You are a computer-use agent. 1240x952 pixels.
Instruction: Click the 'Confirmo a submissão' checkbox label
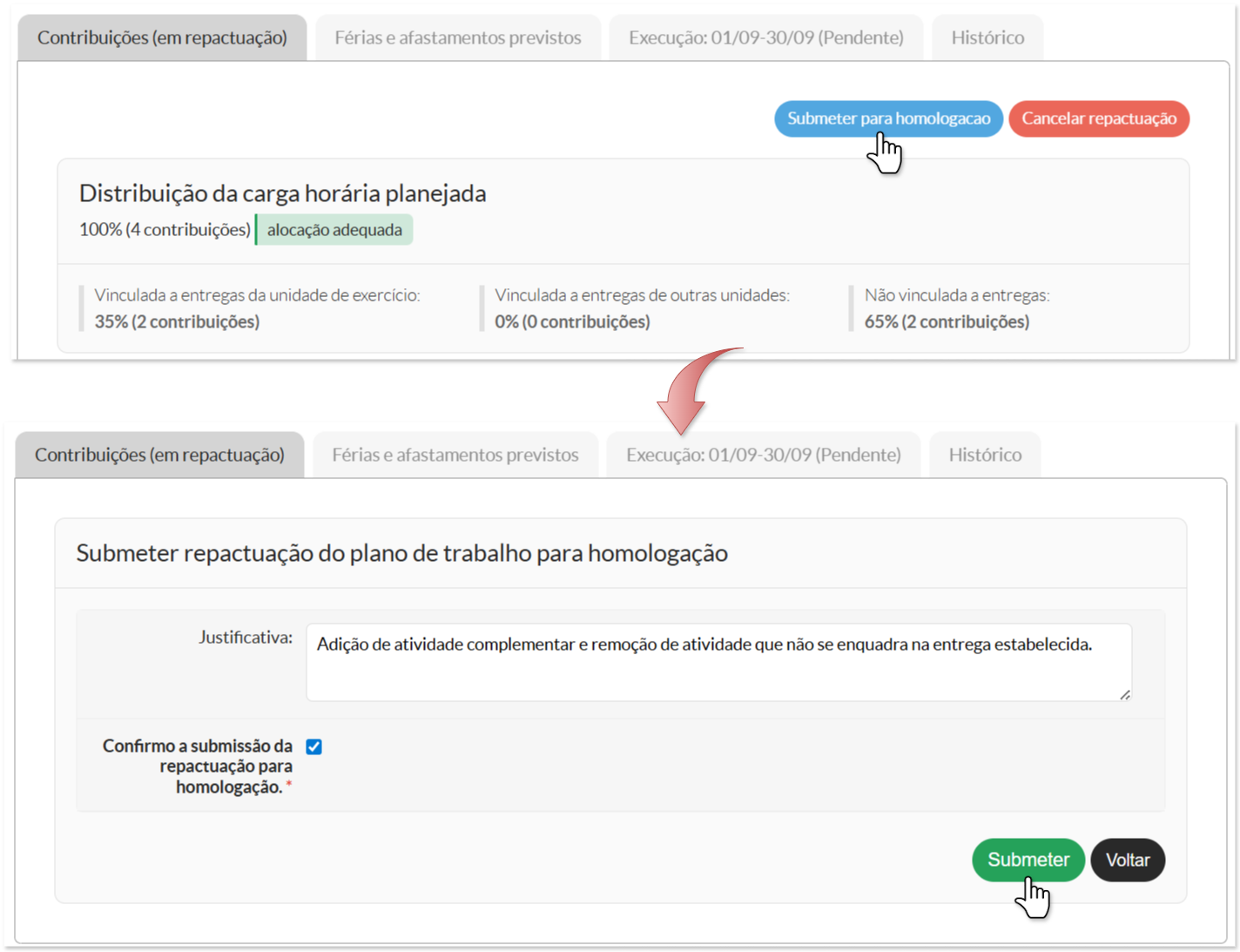pos(198,766)
